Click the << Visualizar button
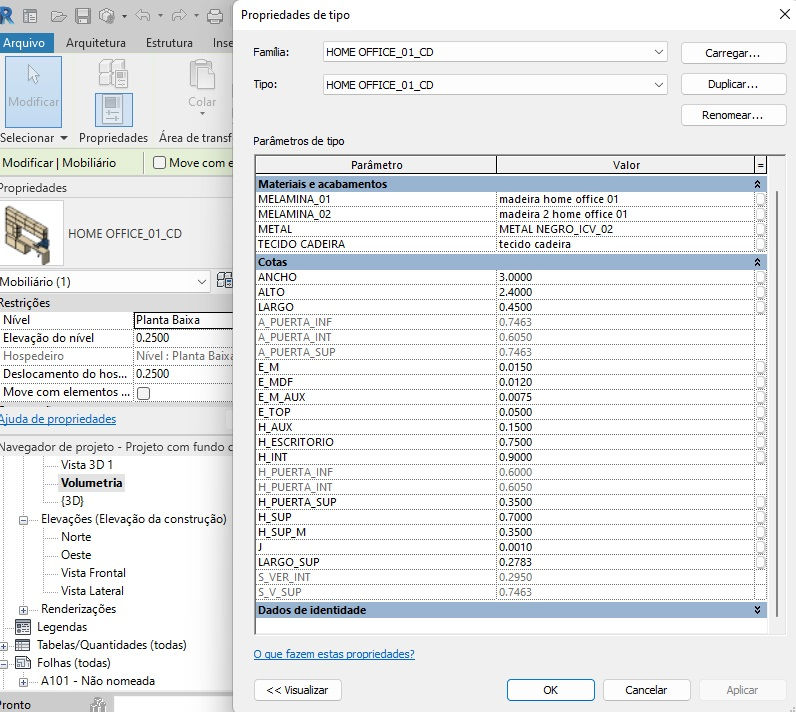 (x=297, y=690)
